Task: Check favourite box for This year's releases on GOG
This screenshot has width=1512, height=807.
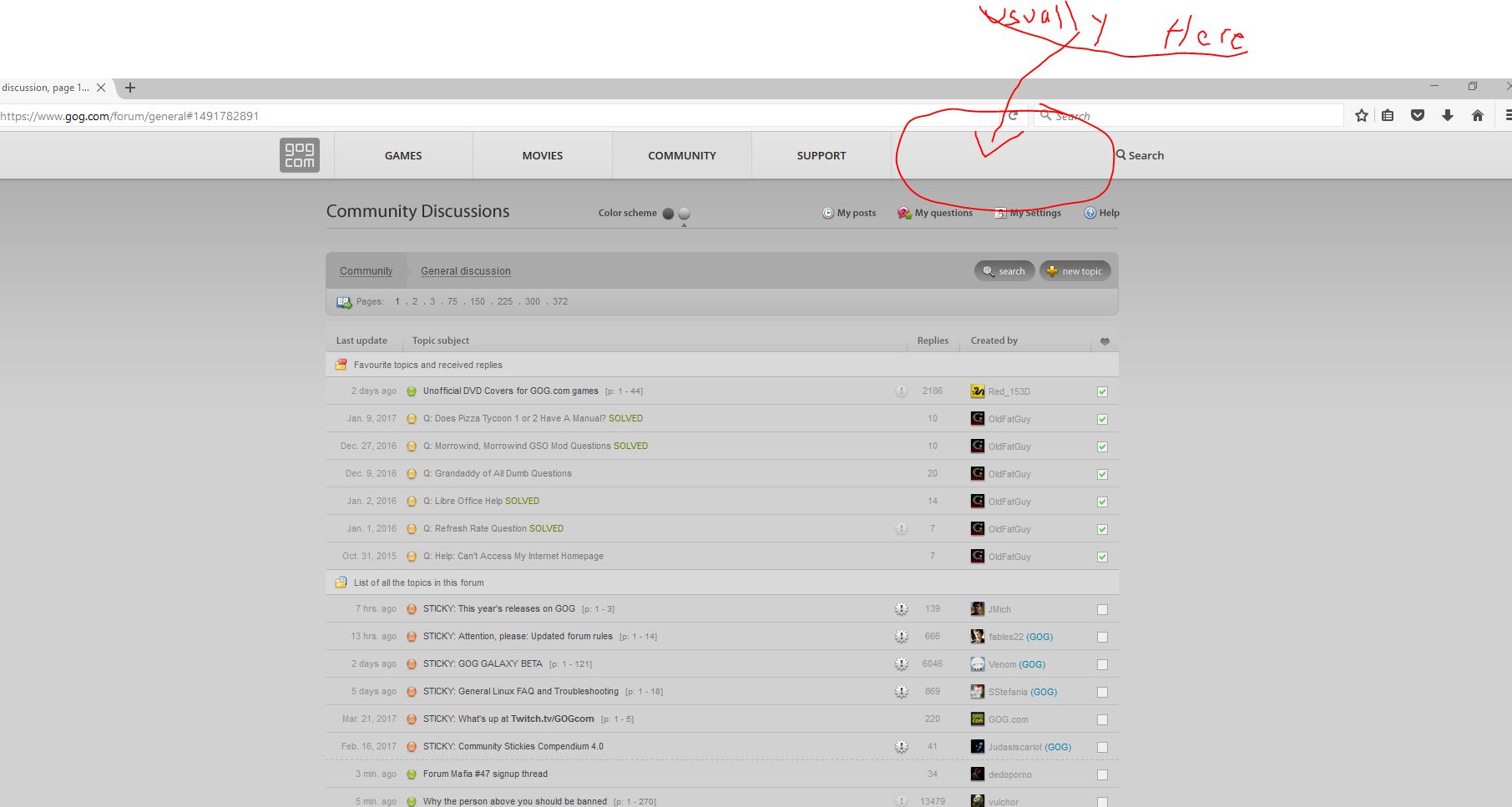Action: [x=1102, y=609]
